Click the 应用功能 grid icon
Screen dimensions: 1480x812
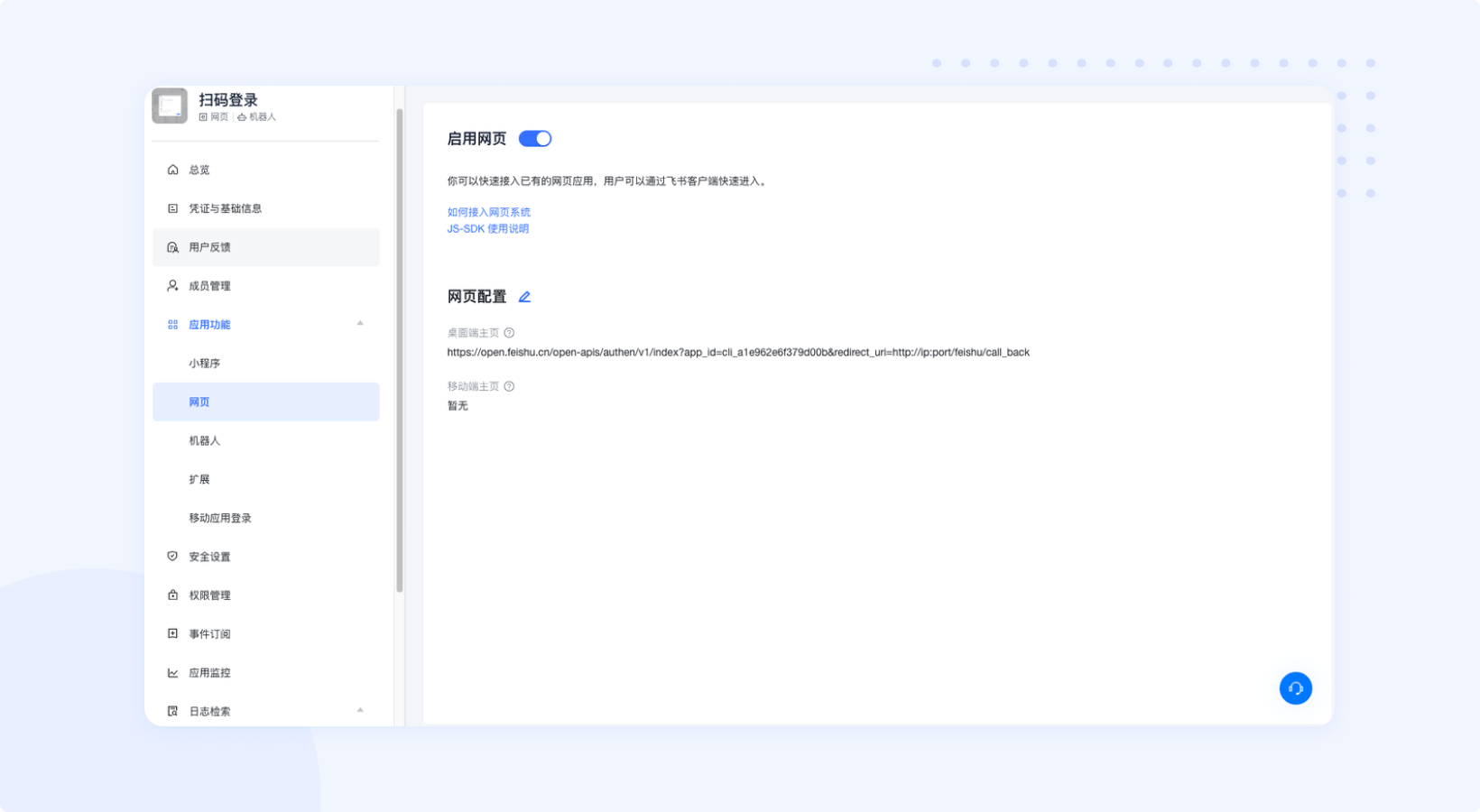coord(172,325)
